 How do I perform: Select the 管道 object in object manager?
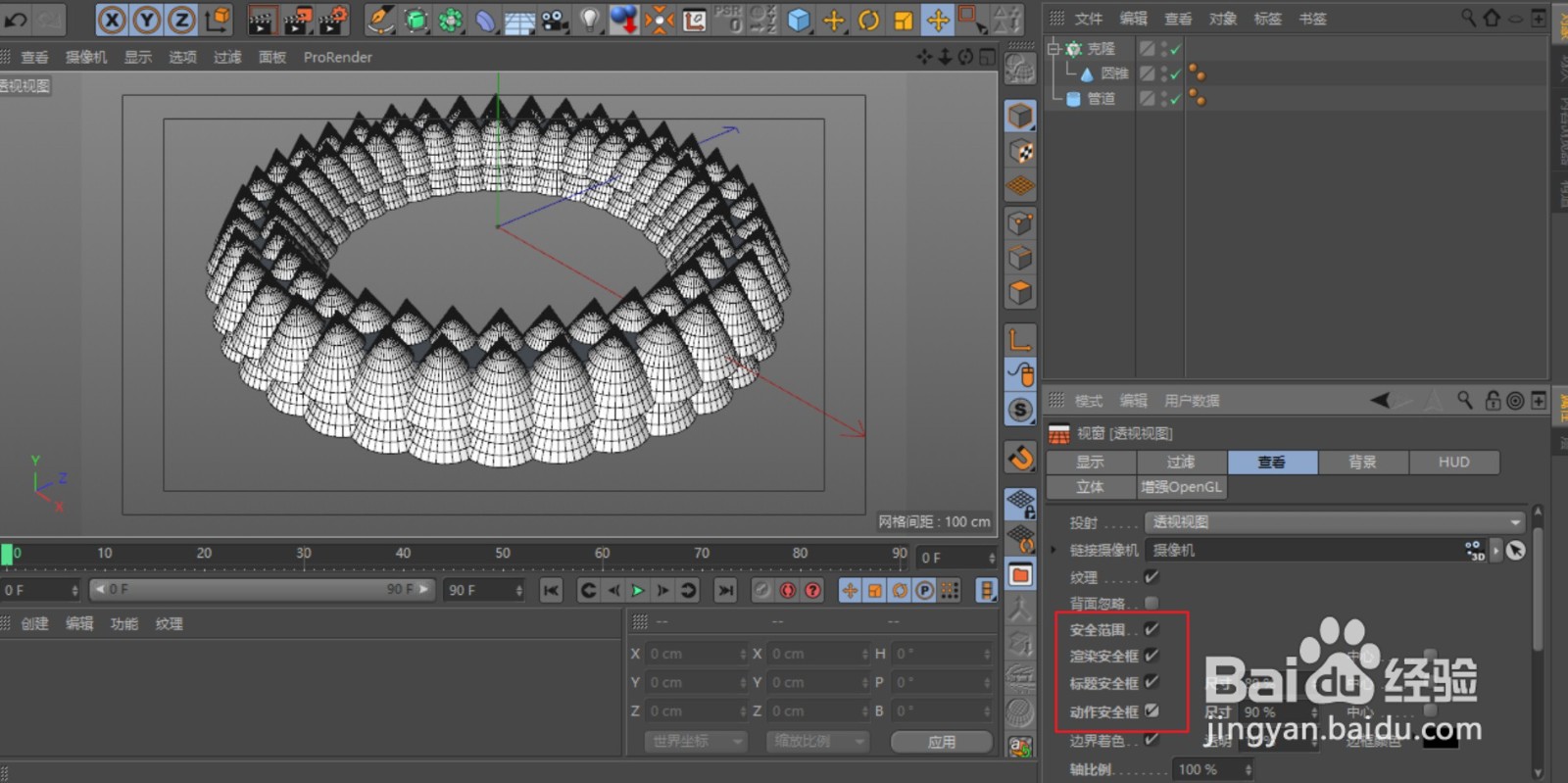point(1101,99)
